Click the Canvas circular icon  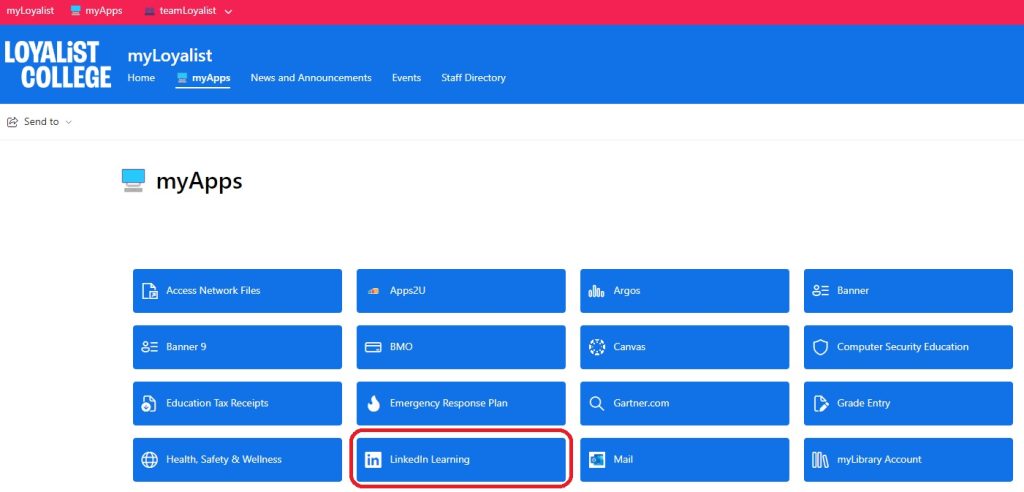pos(596,347)
